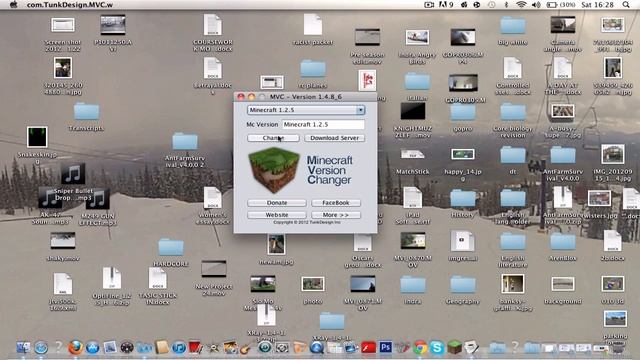Viewport: 640px width, 360px height.
Task: Select the Optifine zip file
Action: 111,286
